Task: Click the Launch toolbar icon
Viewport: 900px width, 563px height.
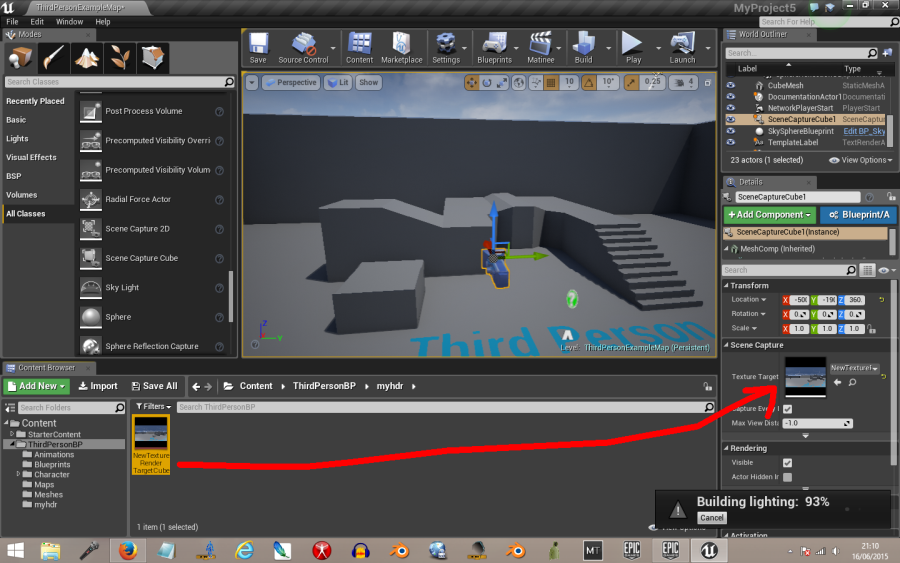Action: coord(682,48)
